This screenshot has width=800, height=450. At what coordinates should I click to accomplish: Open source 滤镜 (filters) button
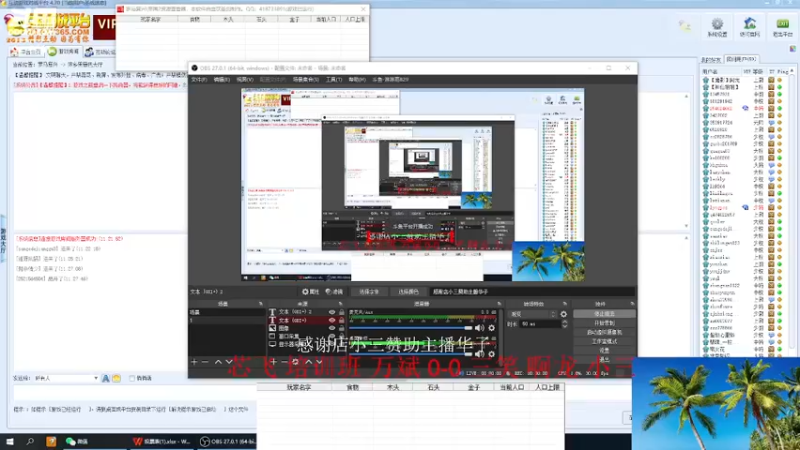[x=334, y=292]
